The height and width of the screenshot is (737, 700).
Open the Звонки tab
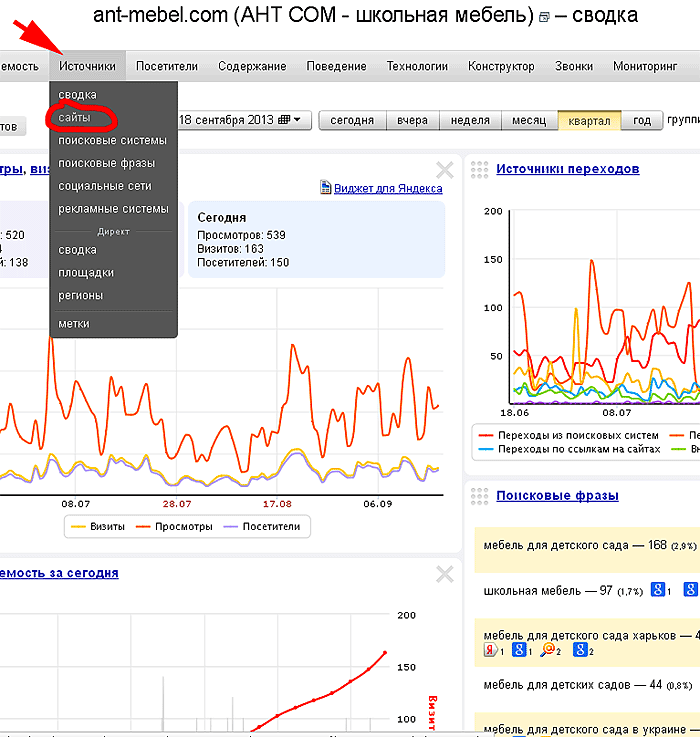[x=574, y=66]
